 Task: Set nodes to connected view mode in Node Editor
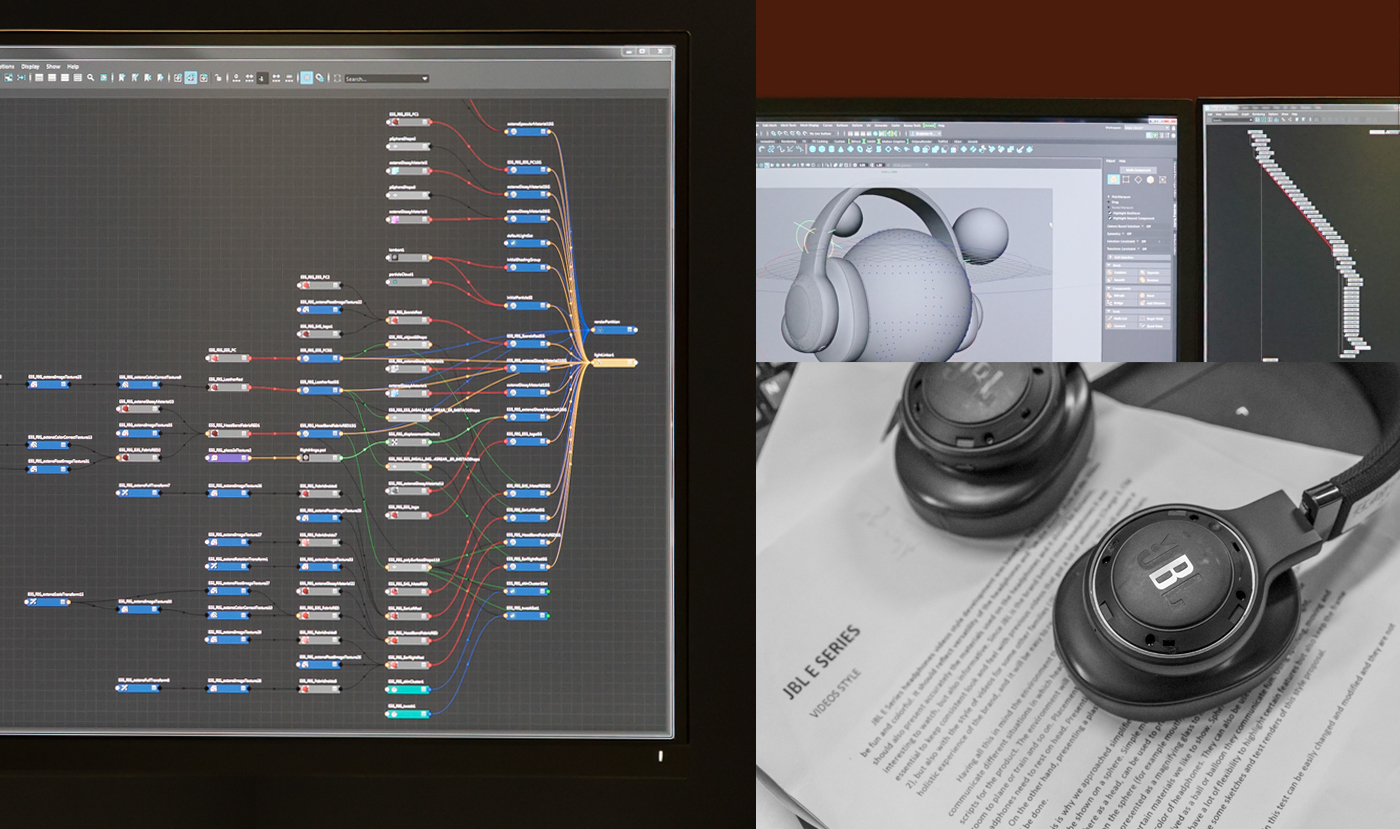pos(52,77)
